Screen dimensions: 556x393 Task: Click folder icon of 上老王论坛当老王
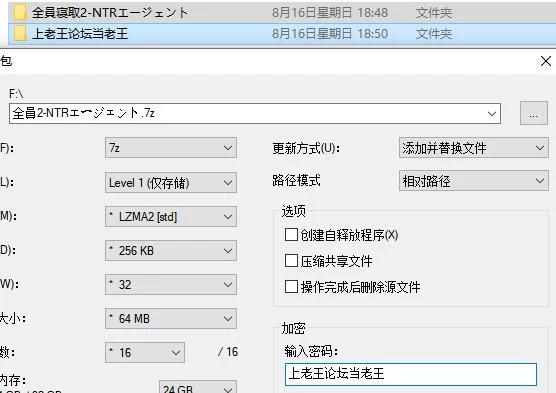click(20, 34)
